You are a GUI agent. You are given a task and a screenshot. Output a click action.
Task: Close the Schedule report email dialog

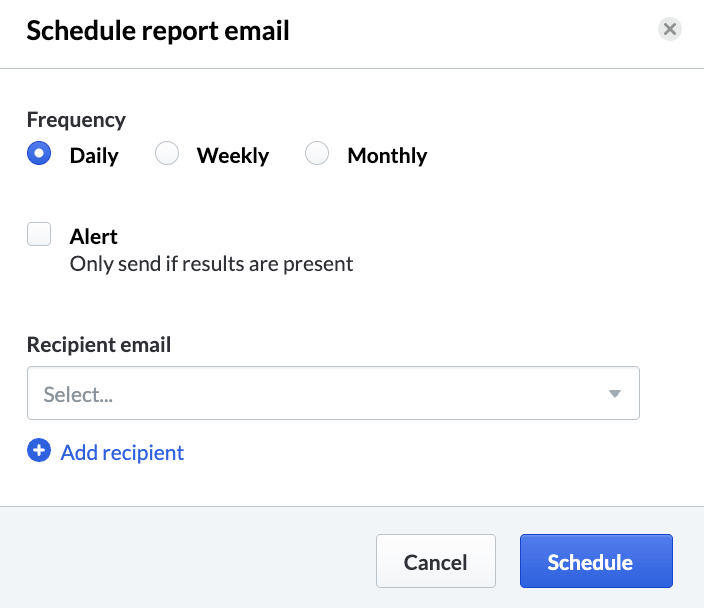[670, 29]
